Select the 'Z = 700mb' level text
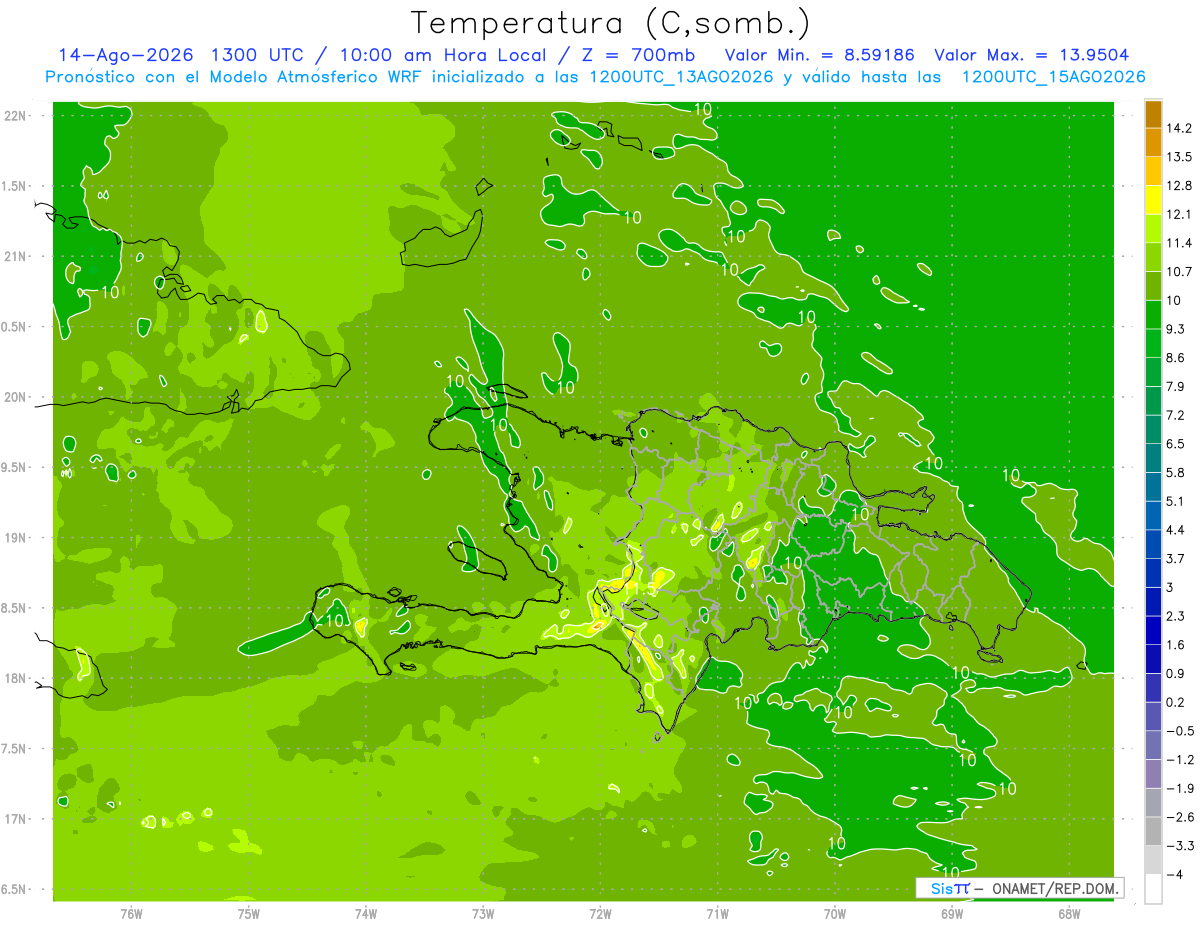This screenshot has height=927, width=1200. pos(639,55)
